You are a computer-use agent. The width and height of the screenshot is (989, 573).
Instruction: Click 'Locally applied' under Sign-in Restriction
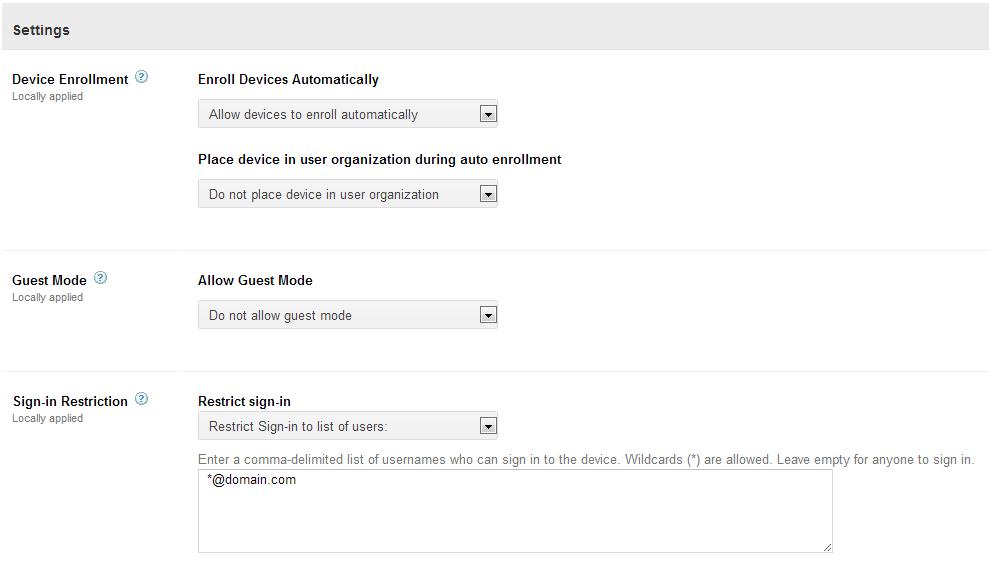47,419
